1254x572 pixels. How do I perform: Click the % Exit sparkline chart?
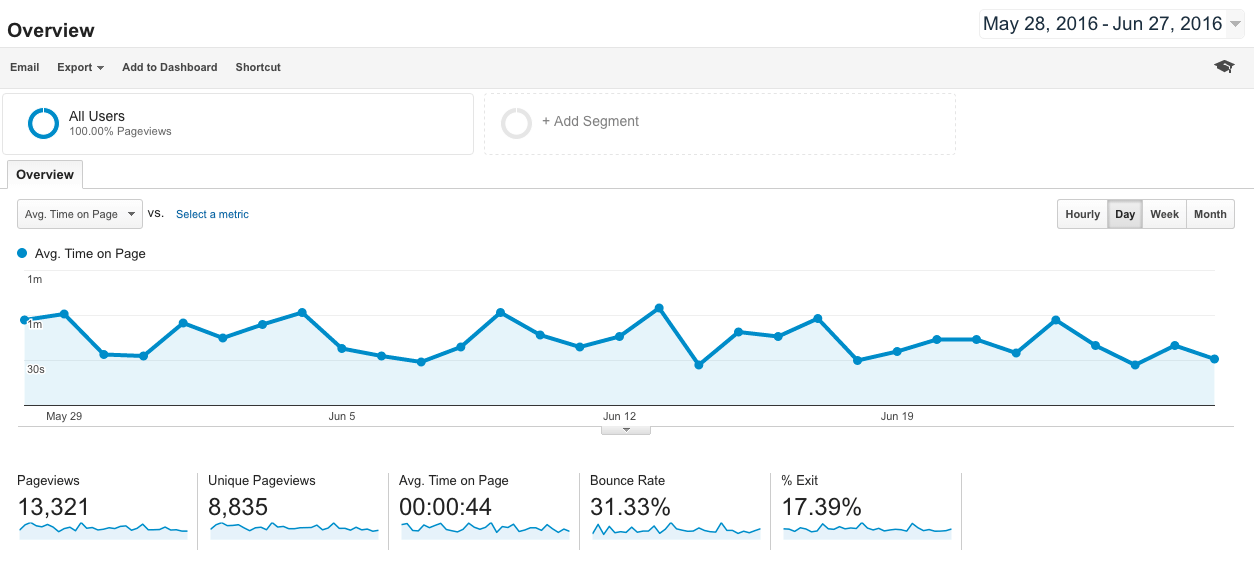point(867,529)
